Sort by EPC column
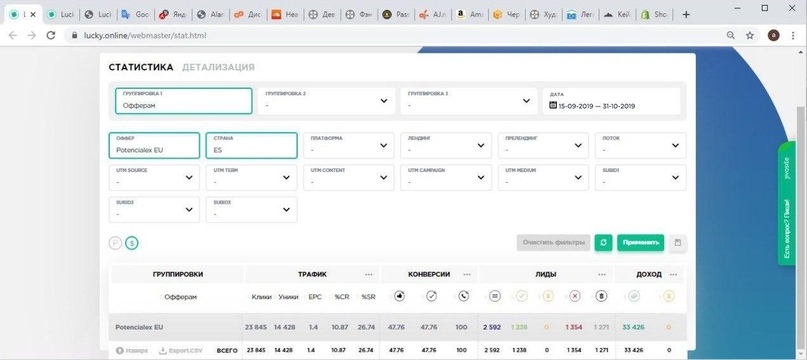This screenshot has height=360, width=807. [314, 297]
